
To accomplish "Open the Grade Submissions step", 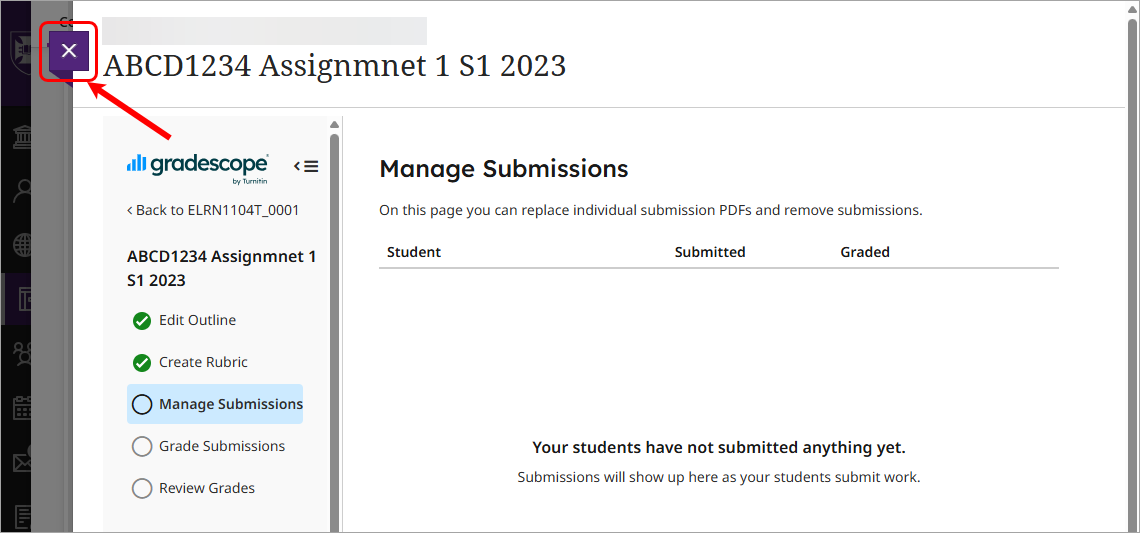I will pos(222,447).
